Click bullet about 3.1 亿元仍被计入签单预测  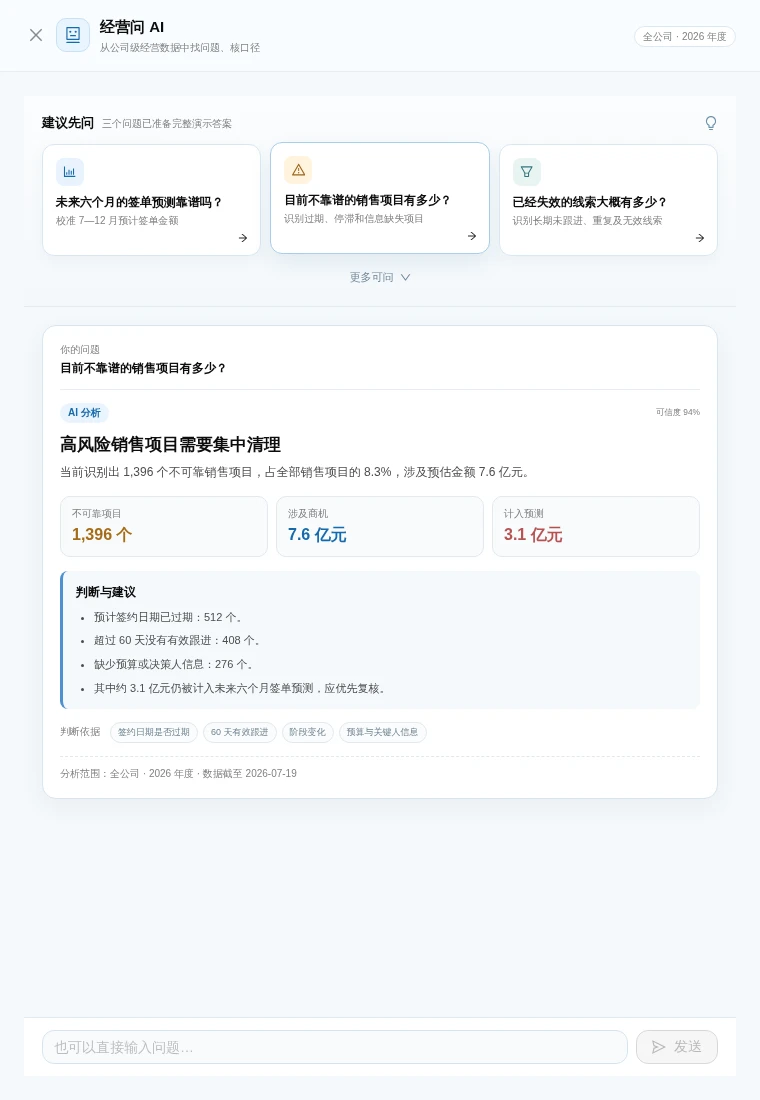coord(240,688)
